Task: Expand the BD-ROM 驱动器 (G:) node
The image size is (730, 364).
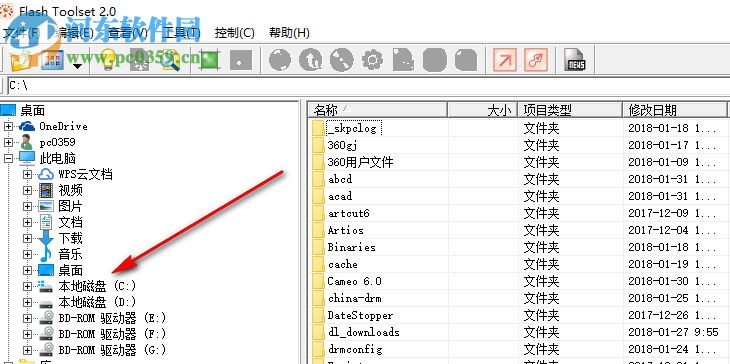Action: point(27,350)
